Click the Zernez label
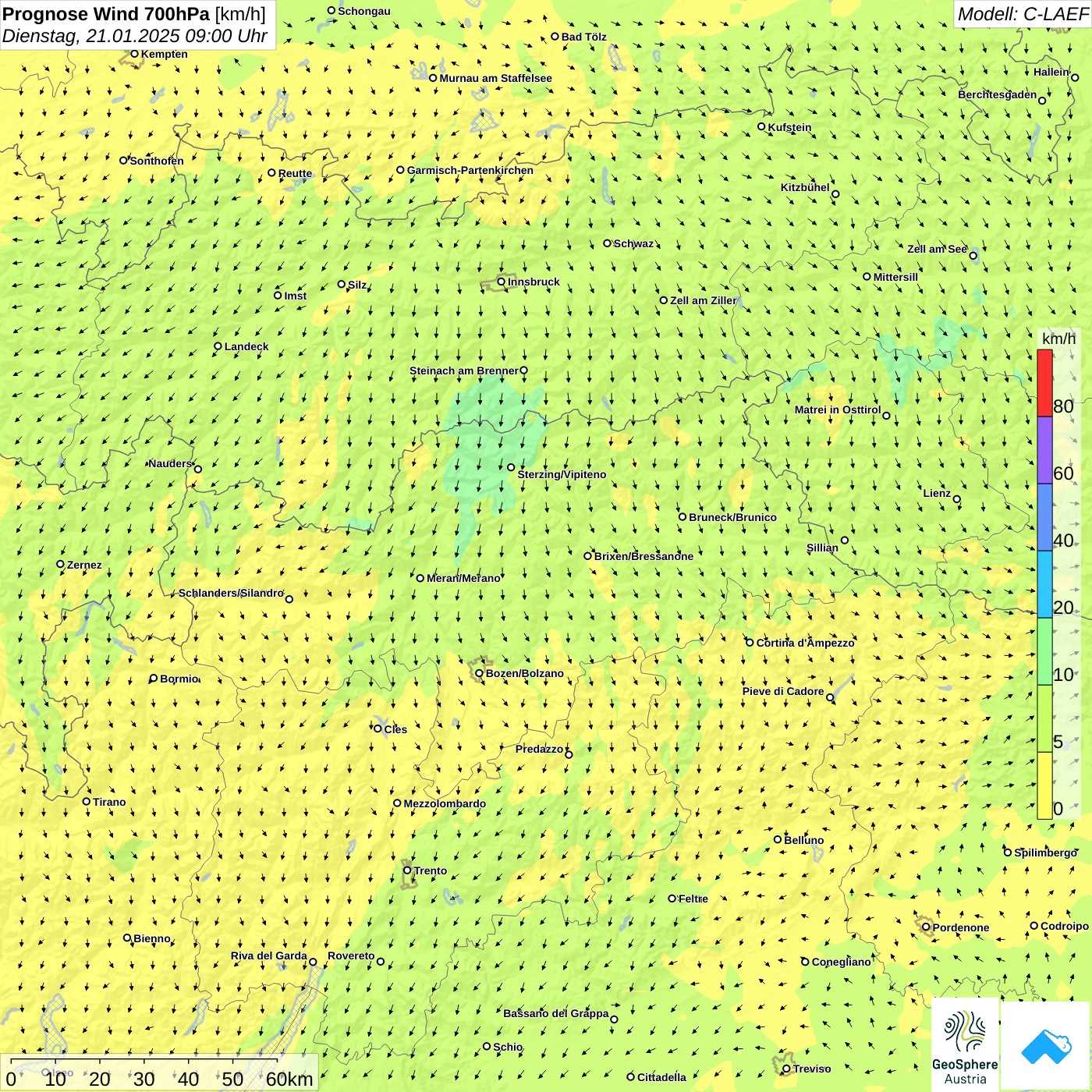Image resolution: width=1092 pixels, height=1092 pixels. point(84,565)
